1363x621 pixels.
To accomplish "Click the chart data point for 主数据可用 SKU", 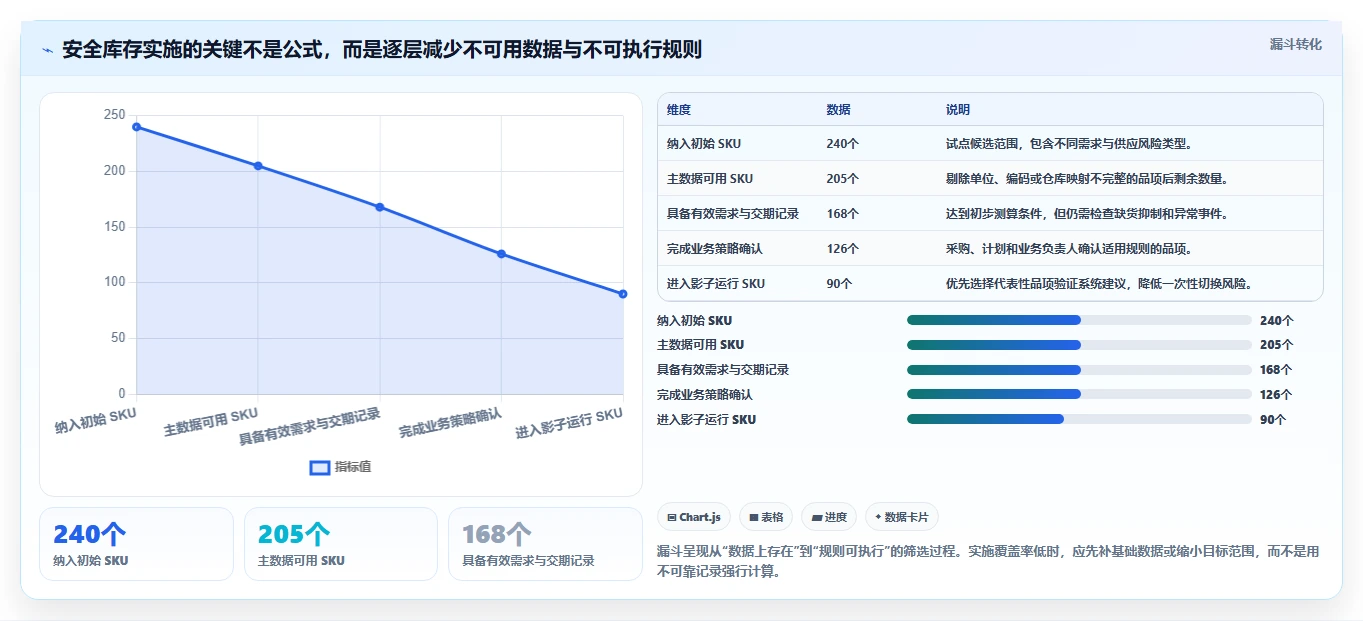I will pyautogui.click(x=258, y=166).
